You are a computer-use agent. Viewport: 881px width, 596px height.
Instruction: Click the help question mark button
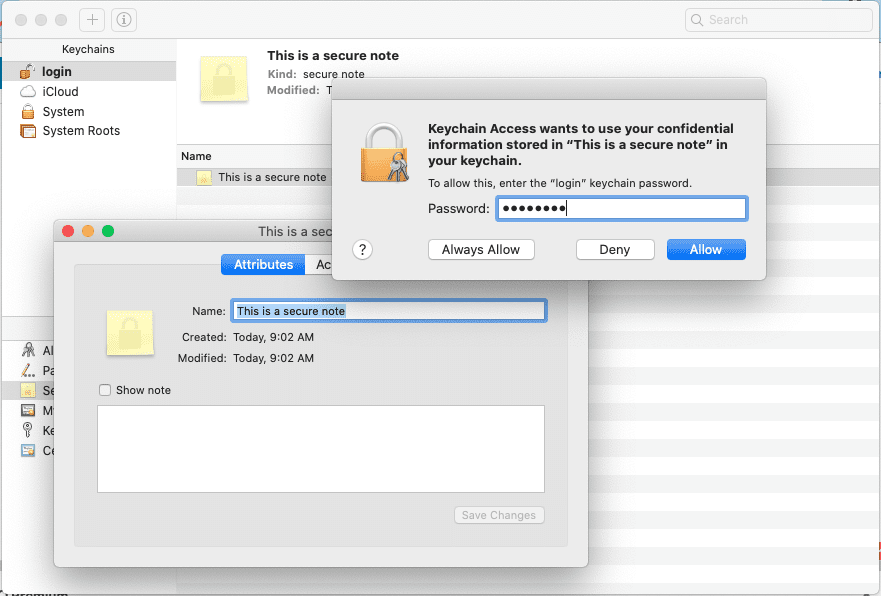(x=363, y=250)
